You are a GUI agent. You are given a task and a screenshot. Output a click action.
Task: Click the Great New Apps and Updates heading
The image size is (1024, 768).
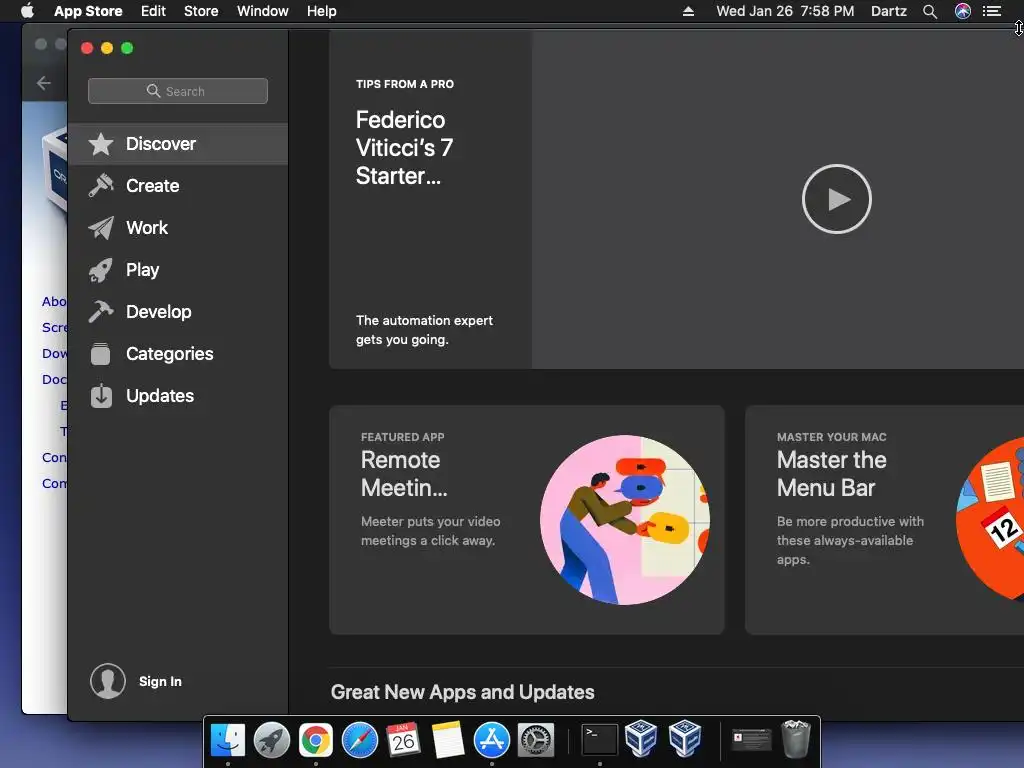click(x=462, y=692)
